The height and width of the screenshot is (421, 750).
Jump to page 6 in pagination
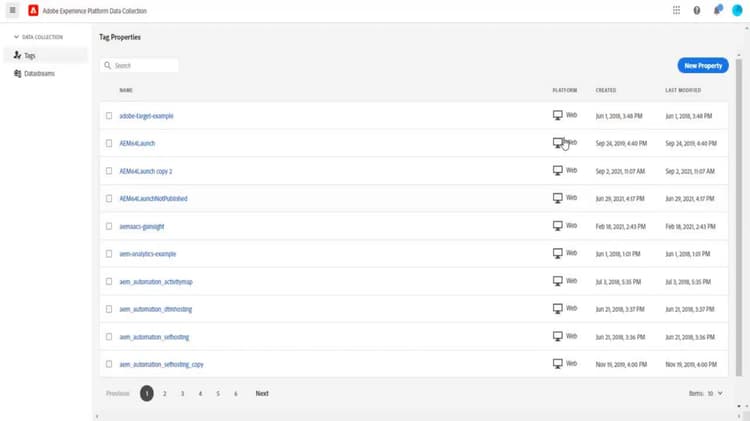click(236, 394)
